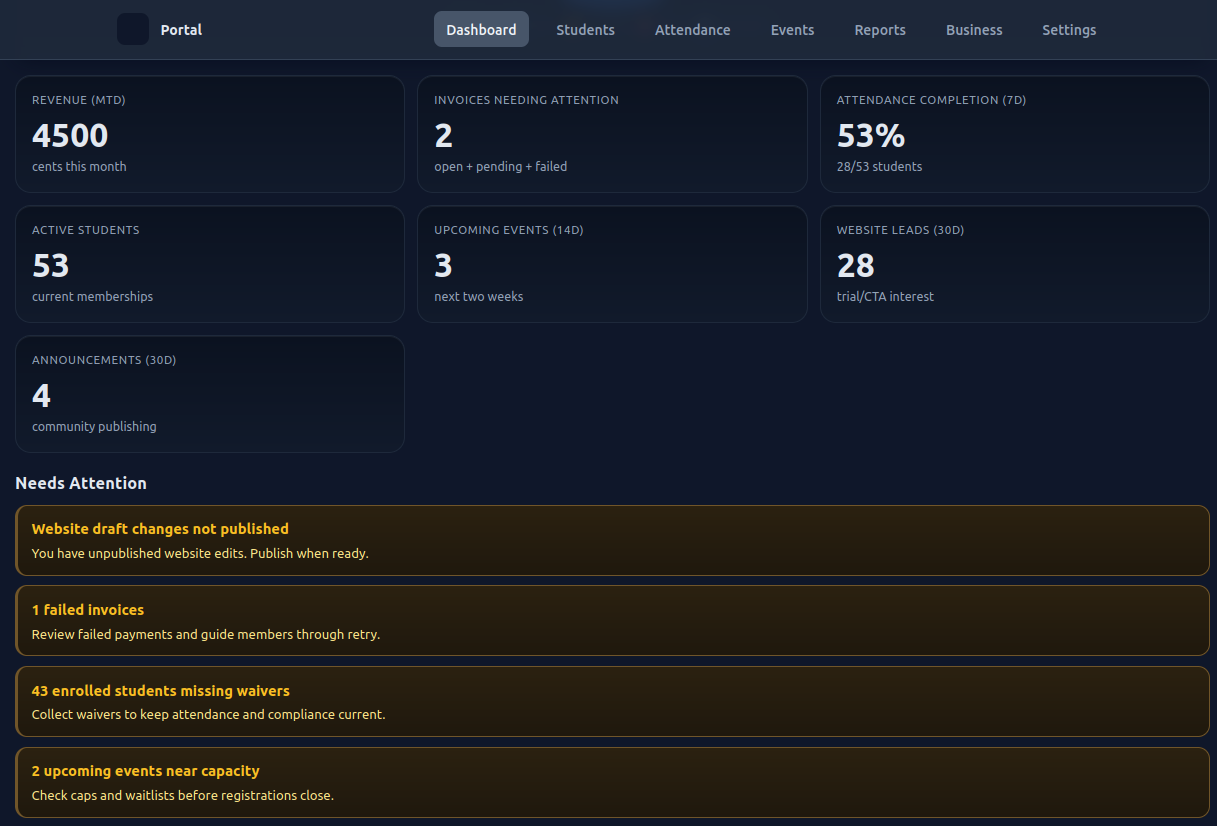Click the Portal logo icon
Image resolution: width=1217 pixels, height=826 pixels.
pyautogui.click(x=133, y=29)
